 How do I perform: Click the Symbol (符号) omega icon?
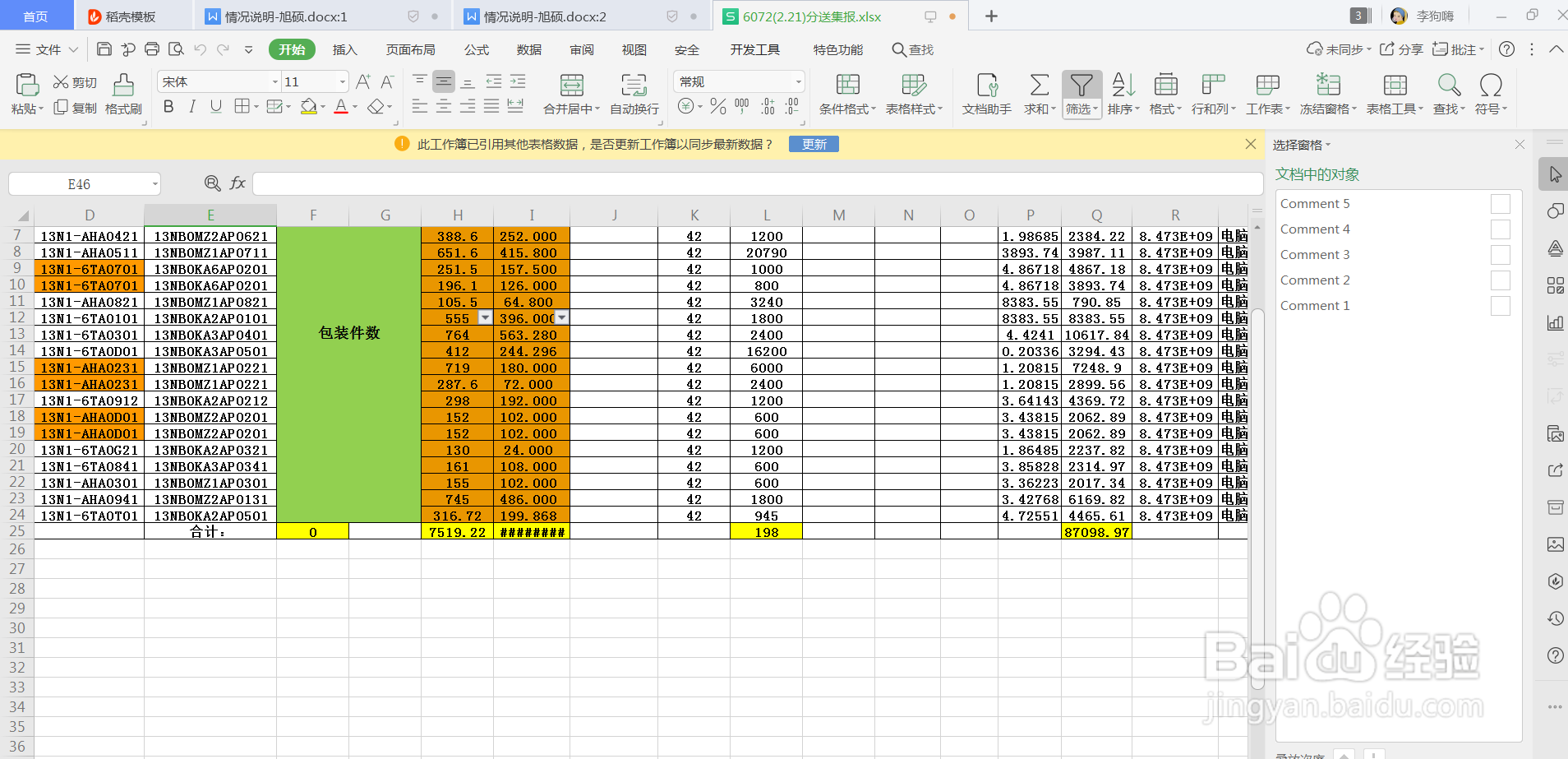1491,85
